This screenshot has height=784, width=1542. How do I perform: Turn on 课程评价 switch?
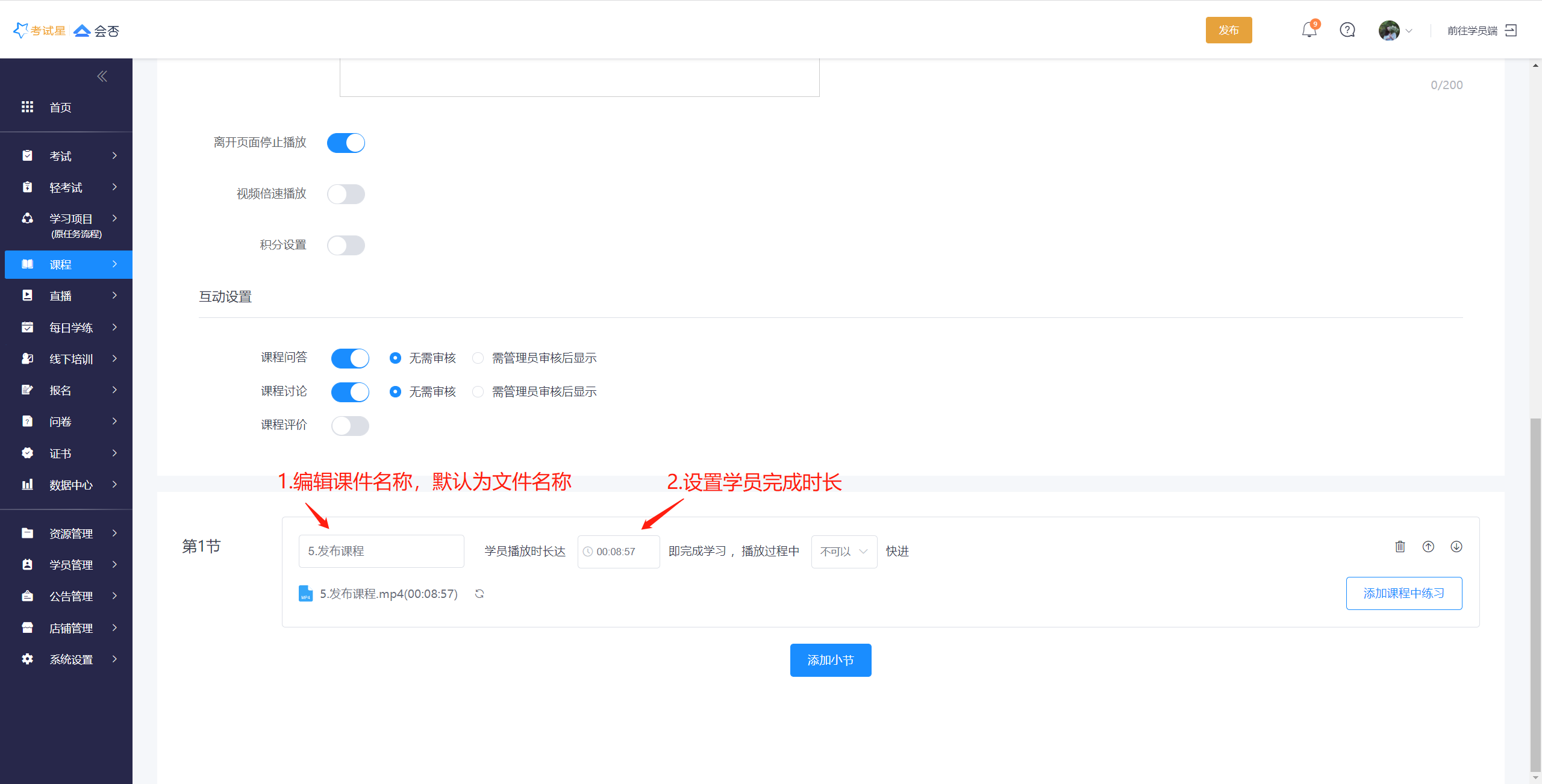350,426
